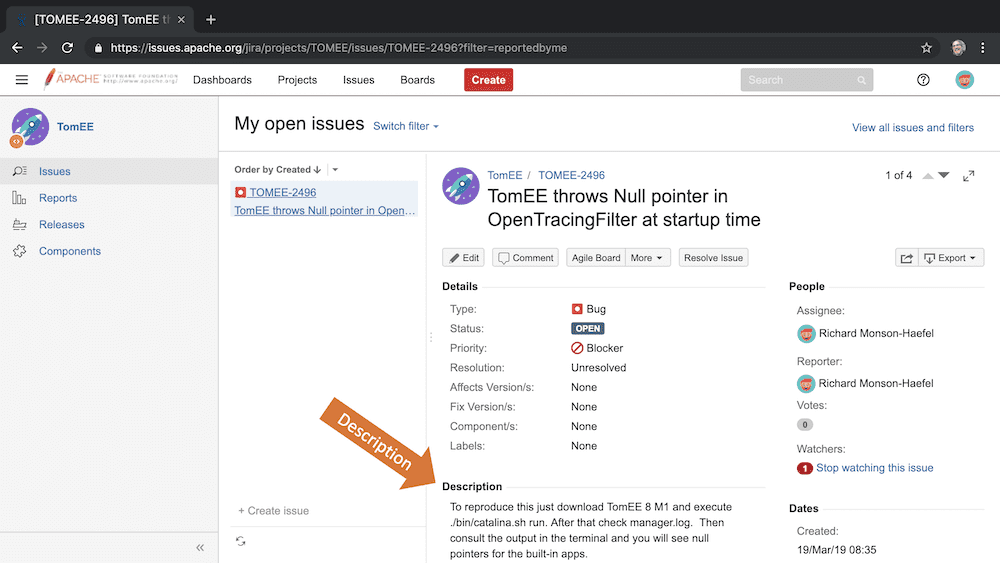1000x563 pixels.
Task: Go to next issue with down arrow
Action: tap(944, 175)
